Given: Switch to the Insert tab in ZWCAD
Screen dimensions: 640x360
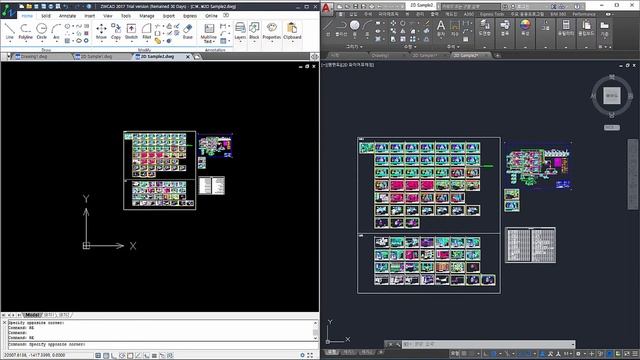Looking at the screenshot, I should click(x=89, y=16).
